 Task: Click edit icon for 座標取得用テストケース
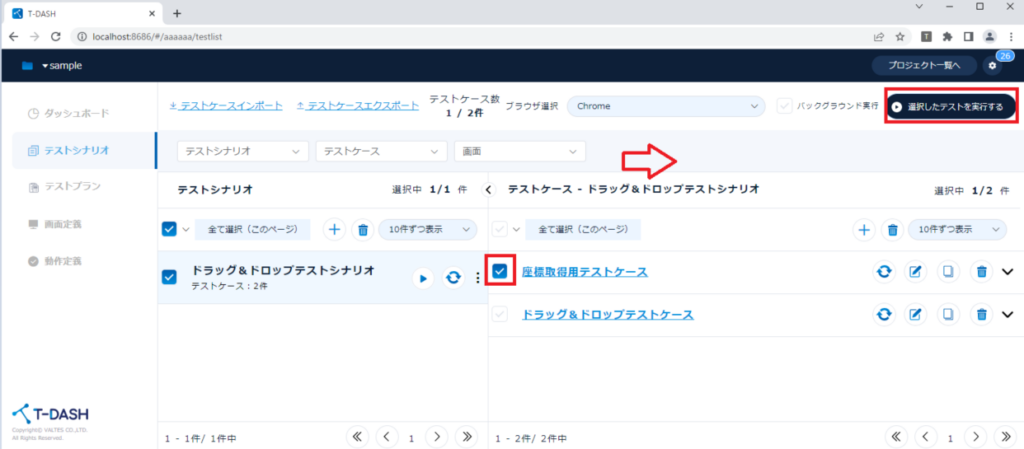point(914,272)
